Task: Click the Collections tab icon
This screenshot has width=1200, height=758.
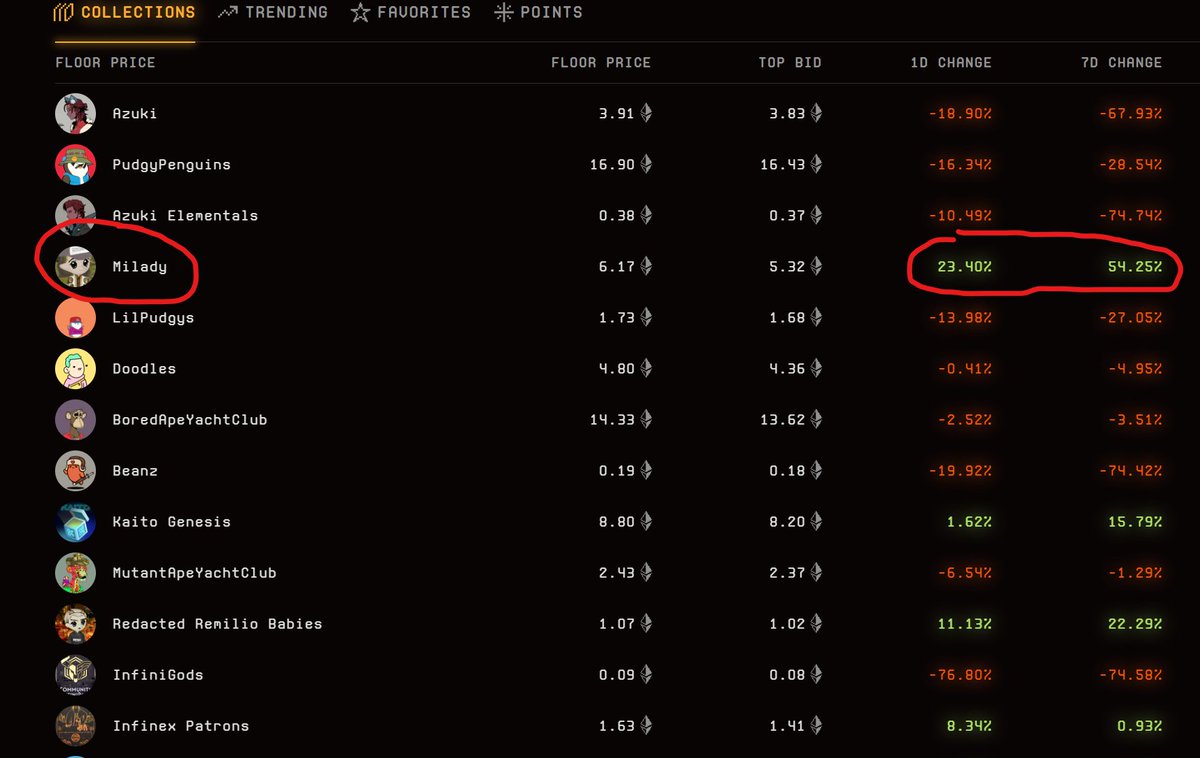Action: (x=64, y=13)
